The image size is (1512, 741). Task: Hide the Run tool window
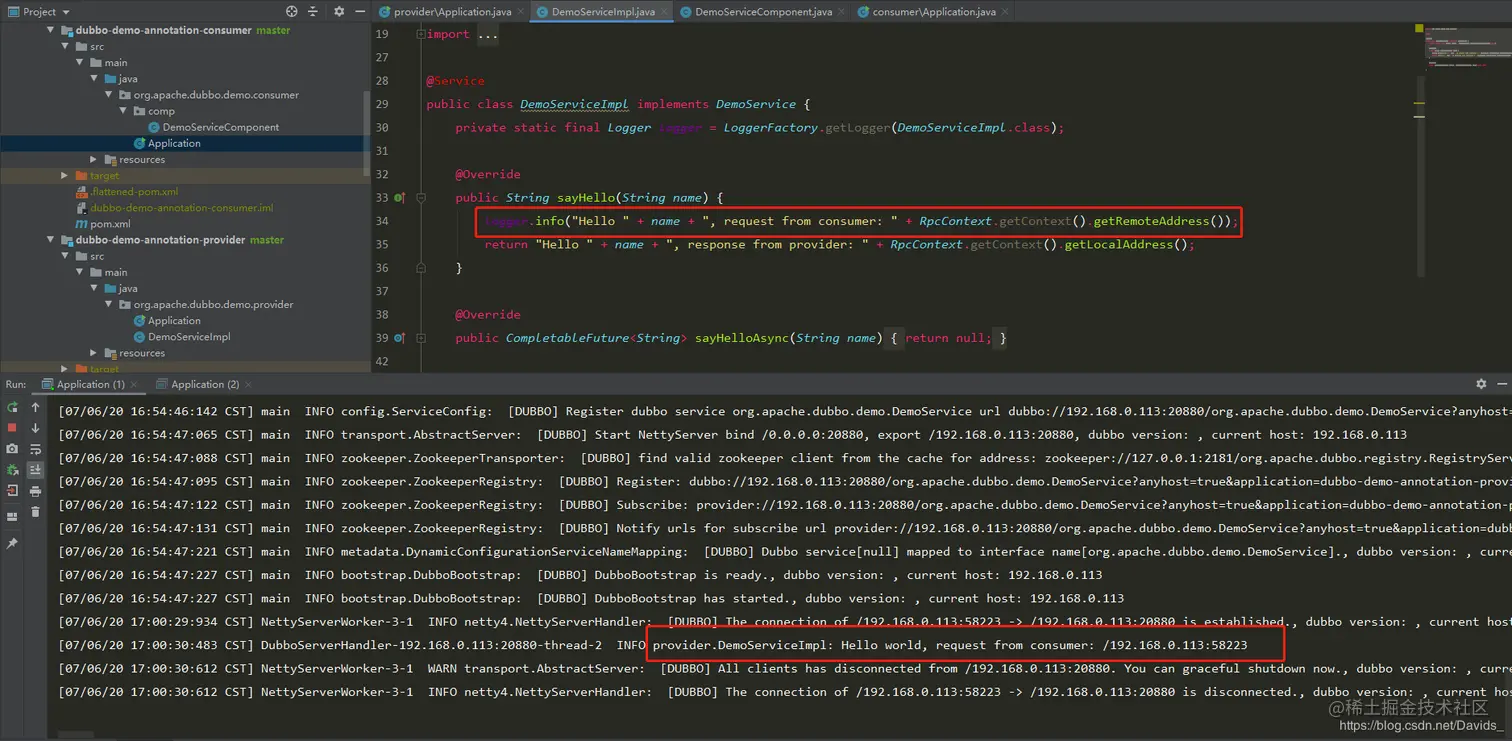click(x=1502, y=384)
